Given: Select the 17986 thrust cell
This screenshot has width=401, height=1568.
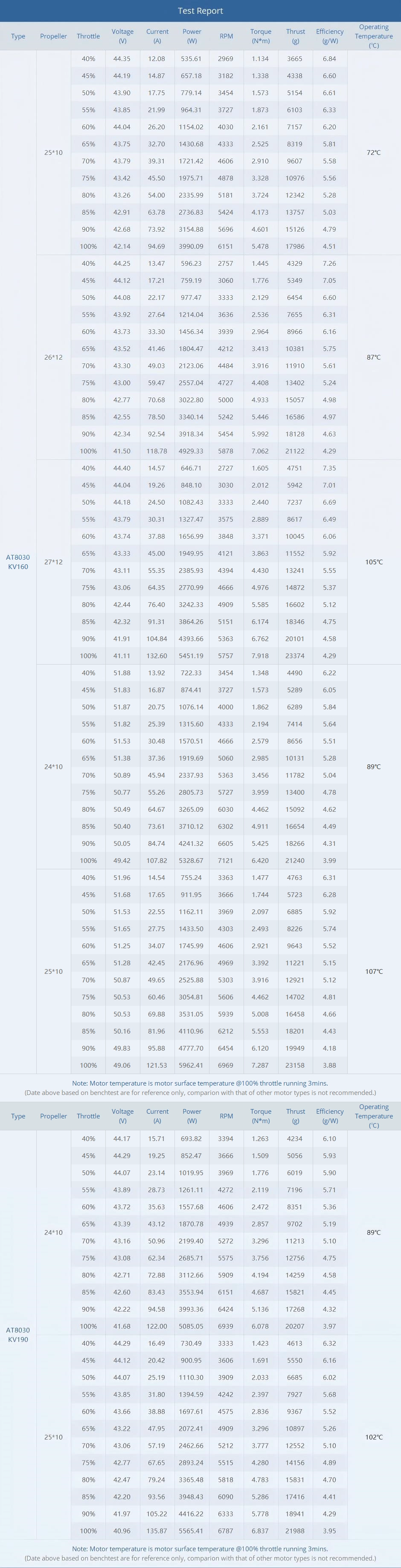Looking at the screenshot, I should coord(295,247).
